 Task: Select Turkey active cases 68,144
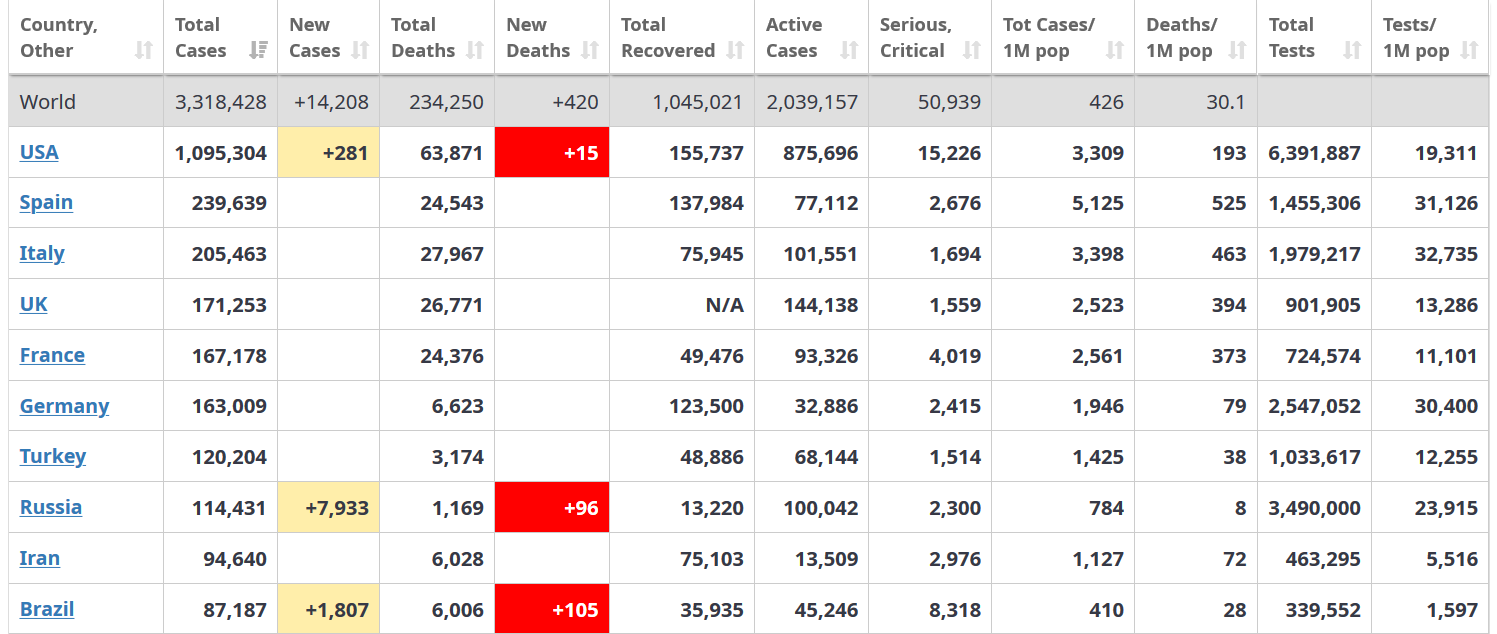(x=825, y=457)
